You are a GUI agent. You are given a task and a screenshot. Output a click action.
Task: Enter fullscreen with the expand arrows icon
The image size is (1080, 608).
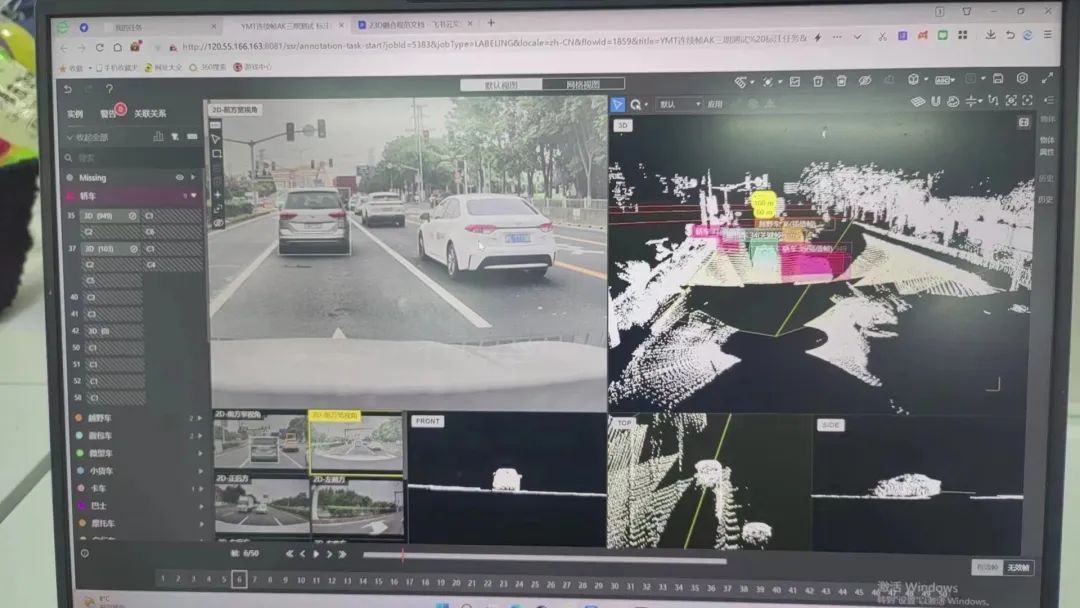1047,78
